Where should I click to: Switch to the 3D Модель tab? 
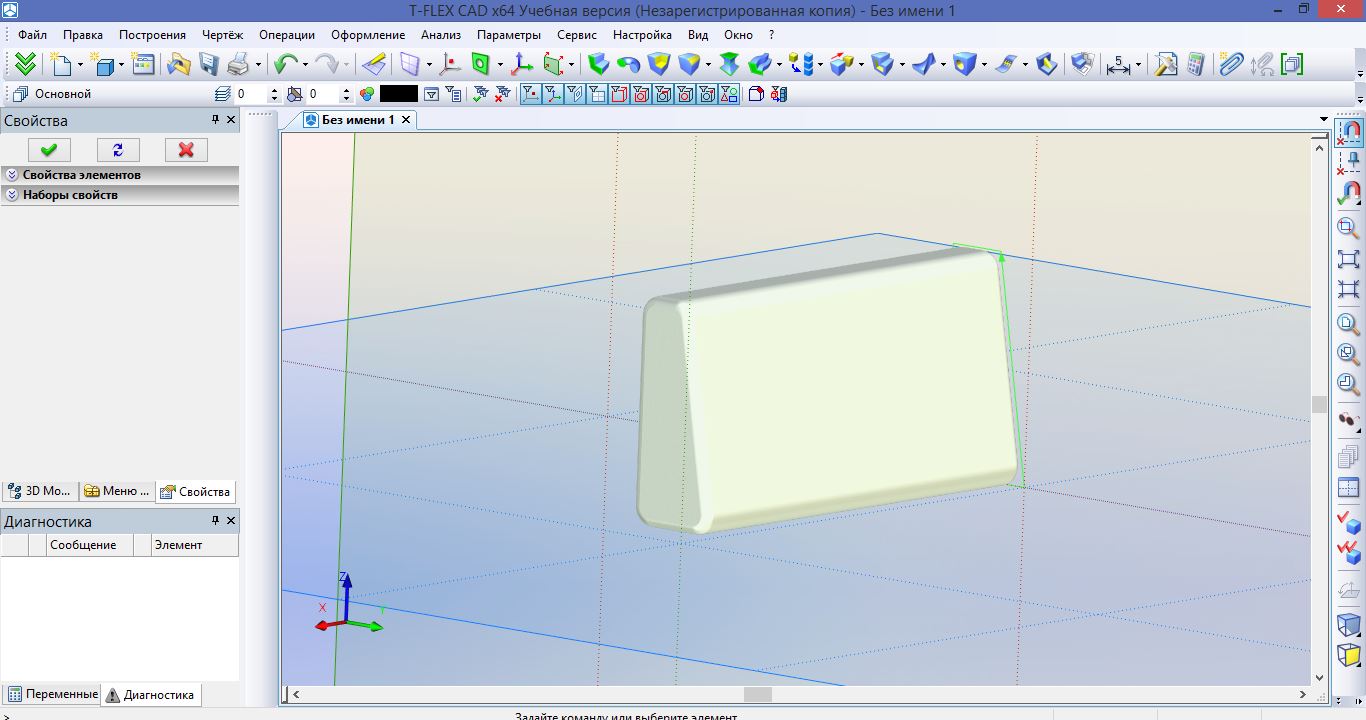click(40, 491)
